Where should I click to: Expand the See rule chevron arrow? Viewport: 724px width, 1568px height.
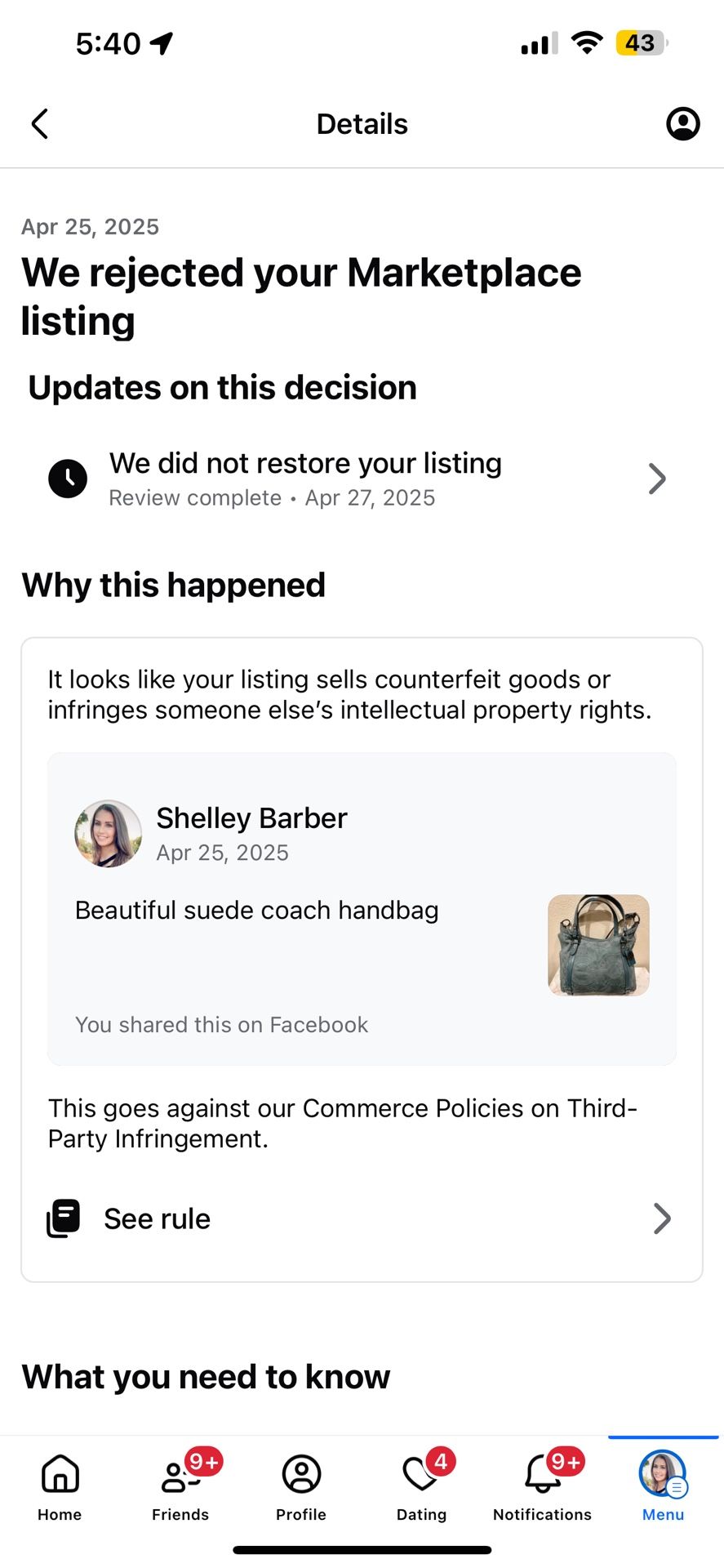tap(662, 1218)
